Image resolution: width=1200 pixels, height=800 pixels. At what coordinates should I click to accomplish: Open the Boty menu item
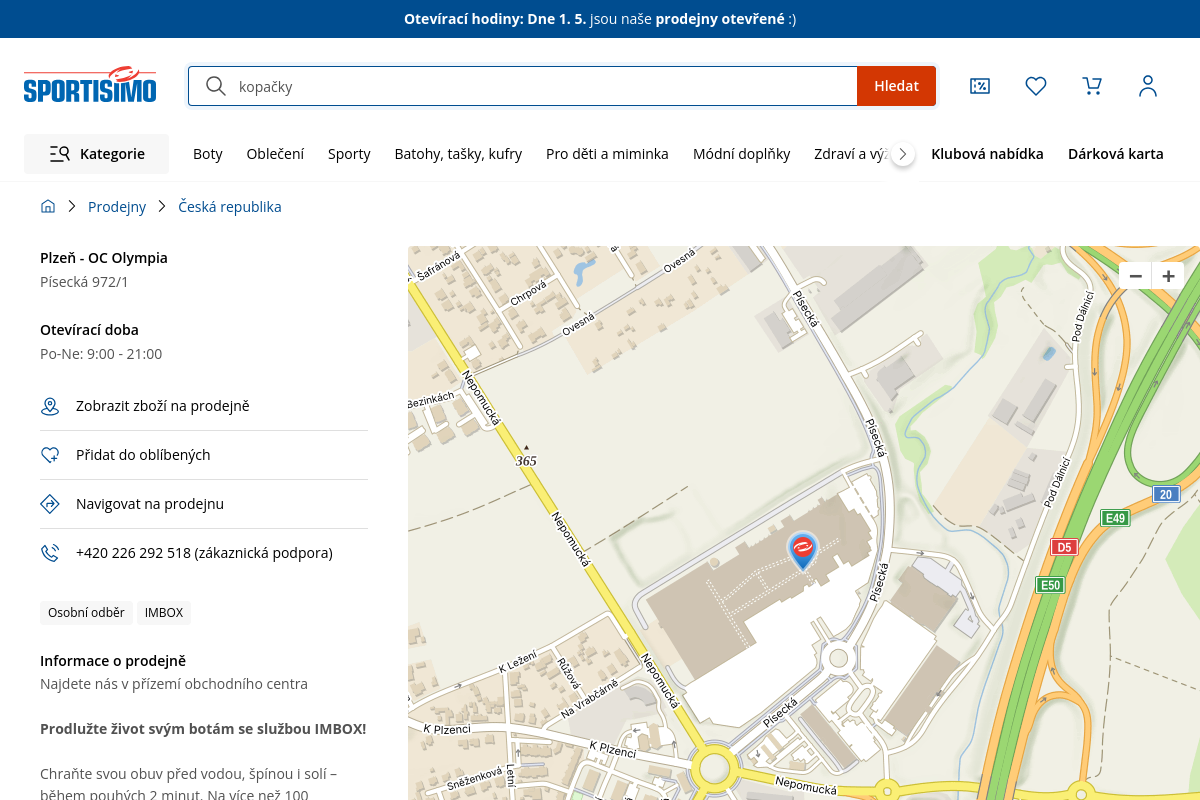click(x=208, y=154)
